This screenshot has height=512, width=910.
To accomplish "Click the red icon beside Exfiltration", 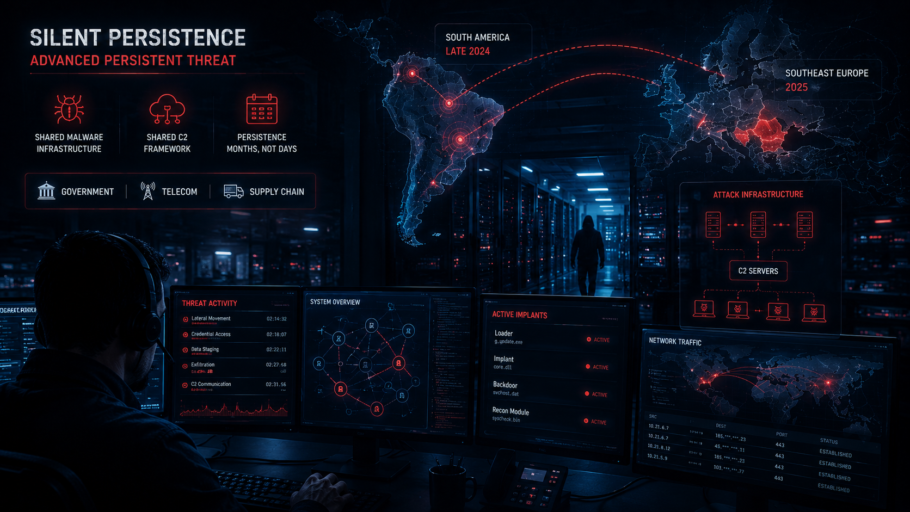I will pos(185,366).
